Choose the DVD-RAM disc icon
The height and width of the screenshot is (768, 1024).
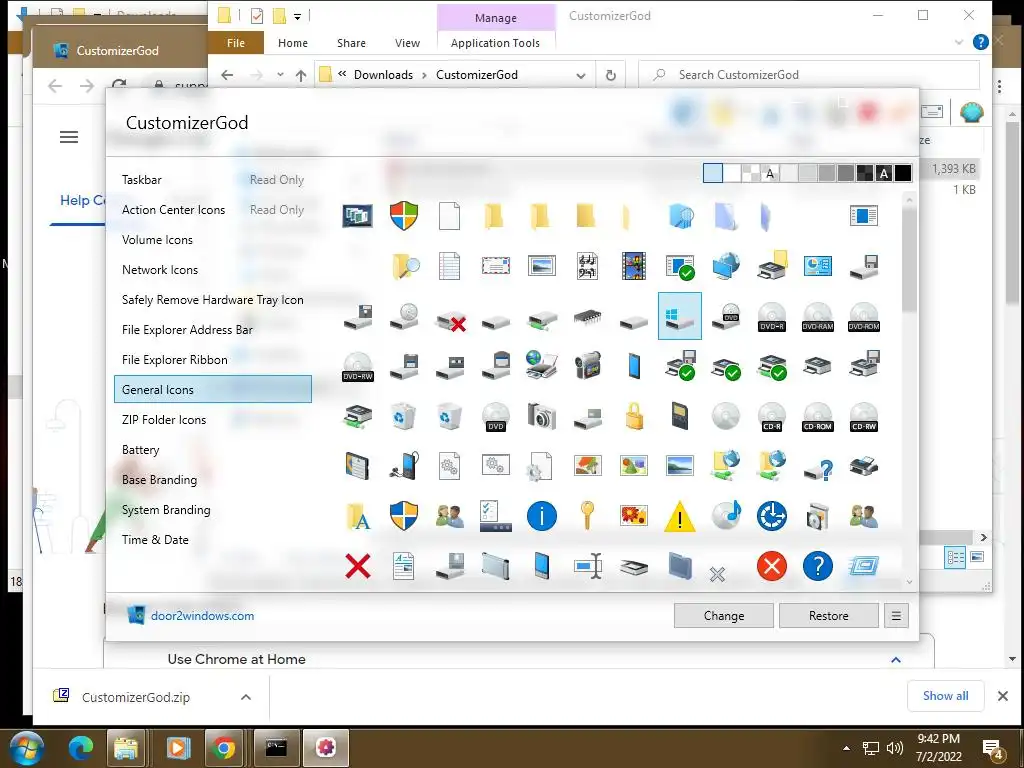[818, 317]
